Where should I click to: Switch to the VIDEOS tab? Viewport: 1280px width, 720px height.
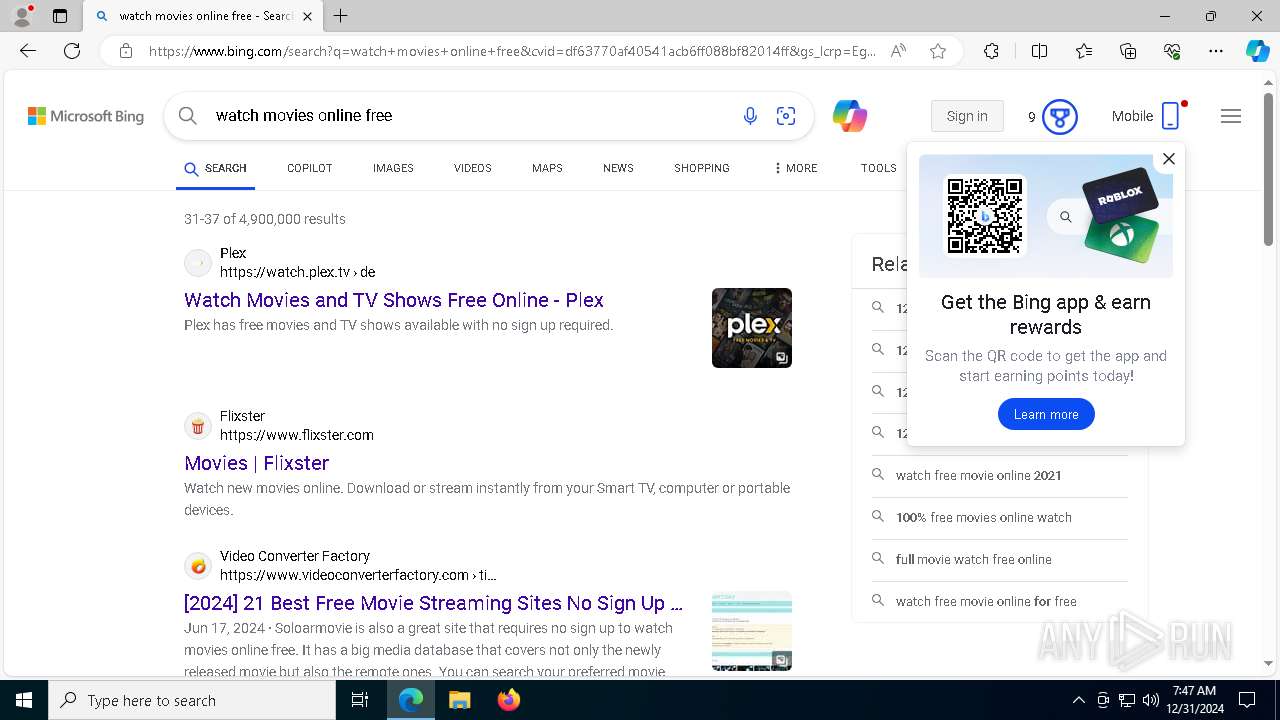[472, 168]
